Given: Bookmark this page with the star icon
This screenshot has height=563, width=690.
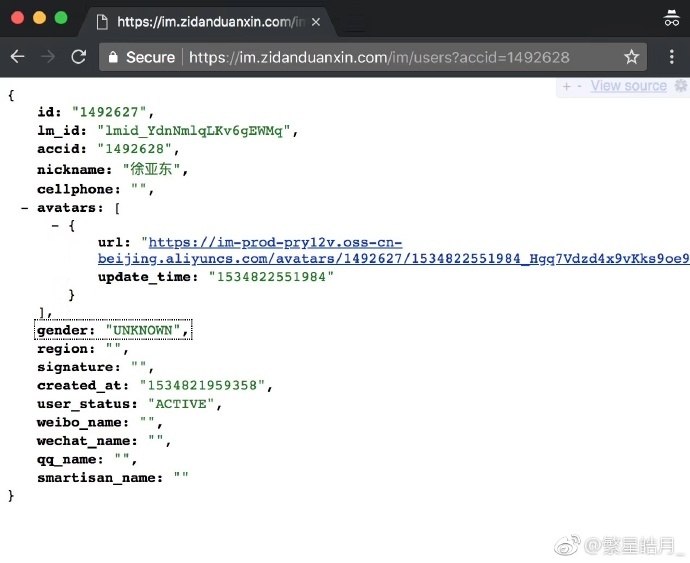Looking at the screenshot, I should (x=631, y=57).
